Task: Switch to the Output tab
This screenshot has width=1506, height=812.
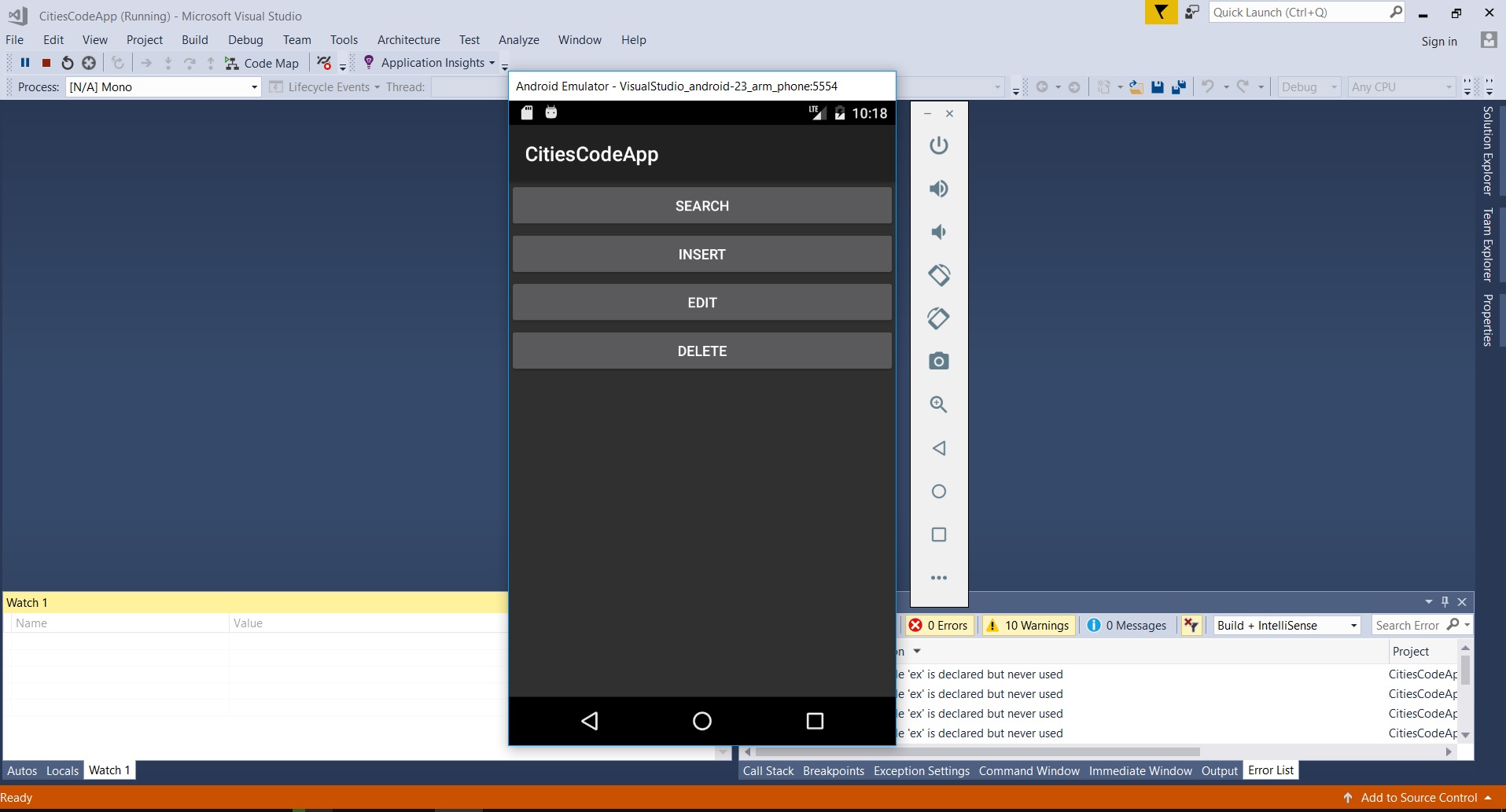Action: click(1220, 771)
